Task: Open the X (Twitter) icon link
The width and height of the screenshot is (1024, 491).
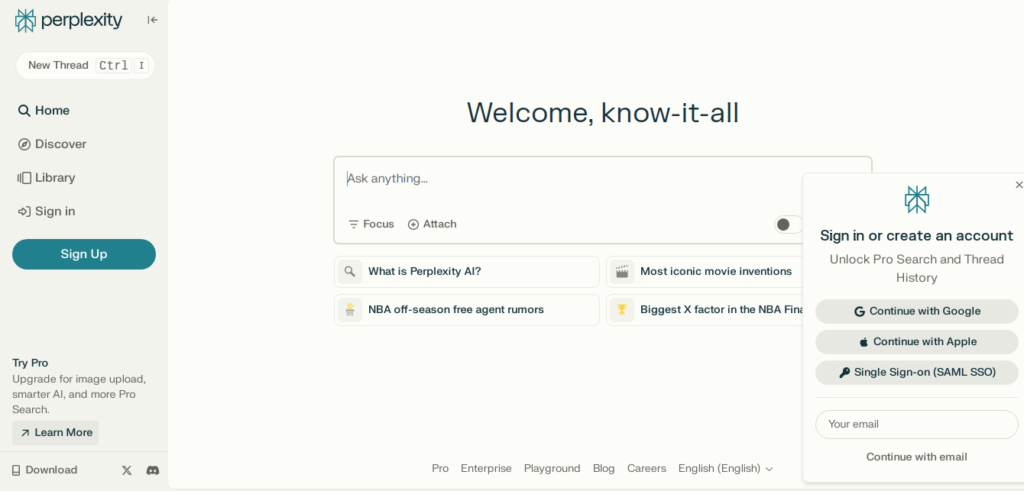Action: click(127, 470)
